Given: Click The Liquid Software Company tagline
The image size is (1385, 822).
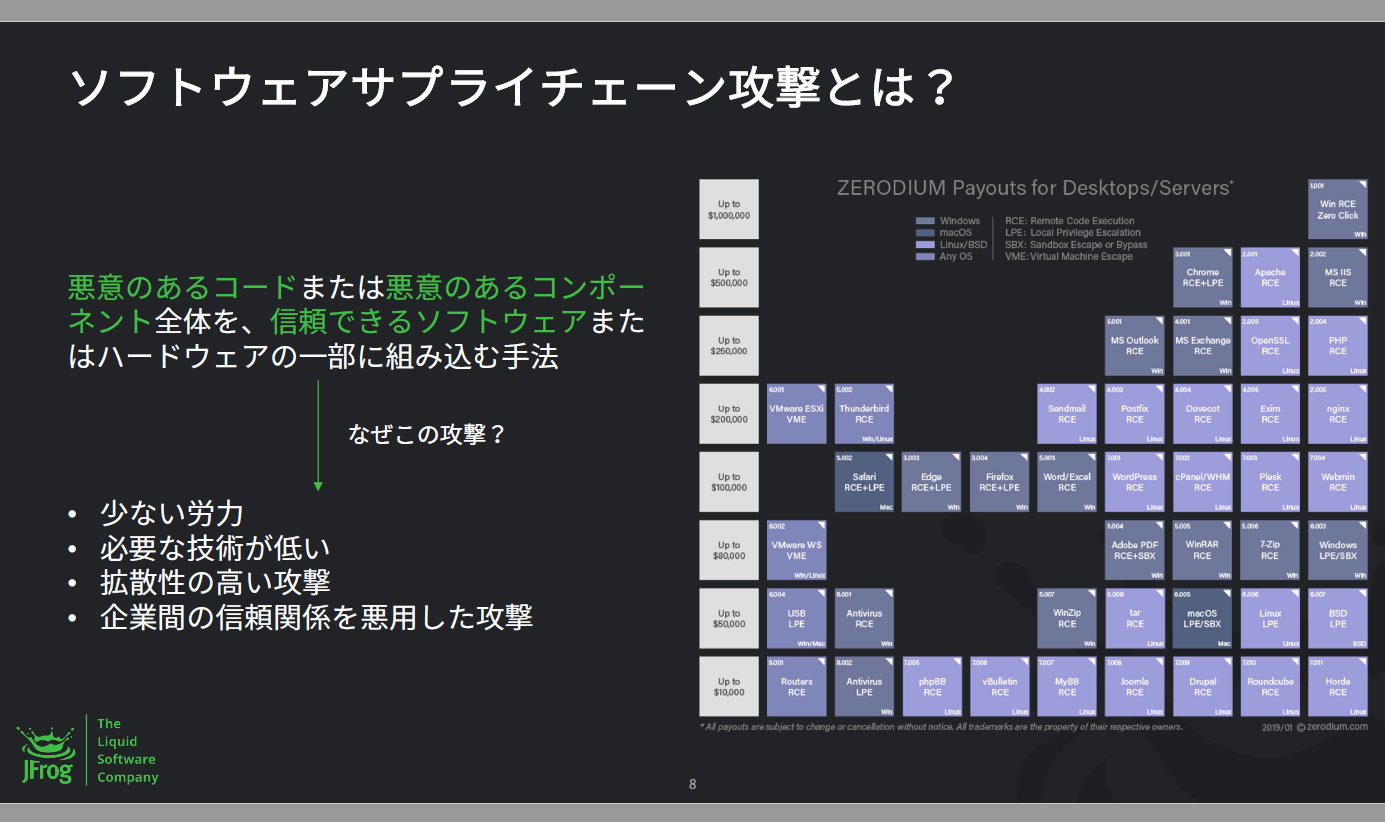Looking at the screenshot, I should (x=127, y=750).
